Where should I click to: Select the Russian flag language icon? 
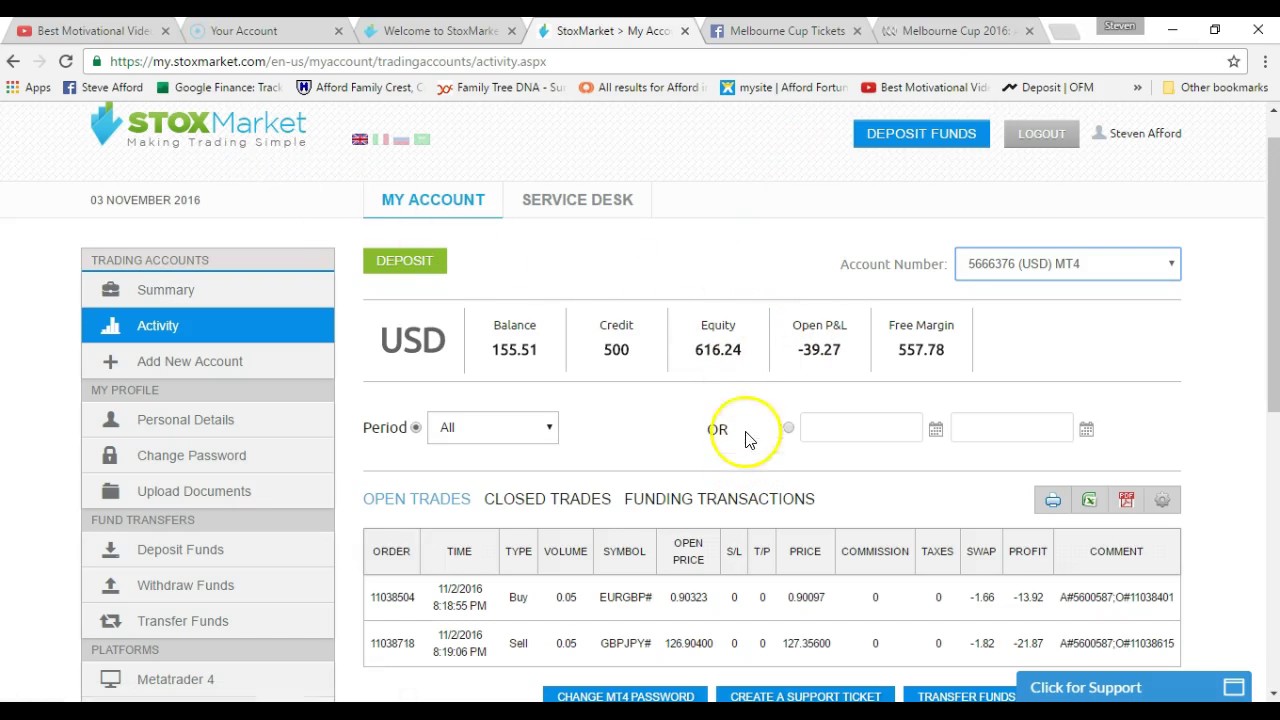point(401,139)
